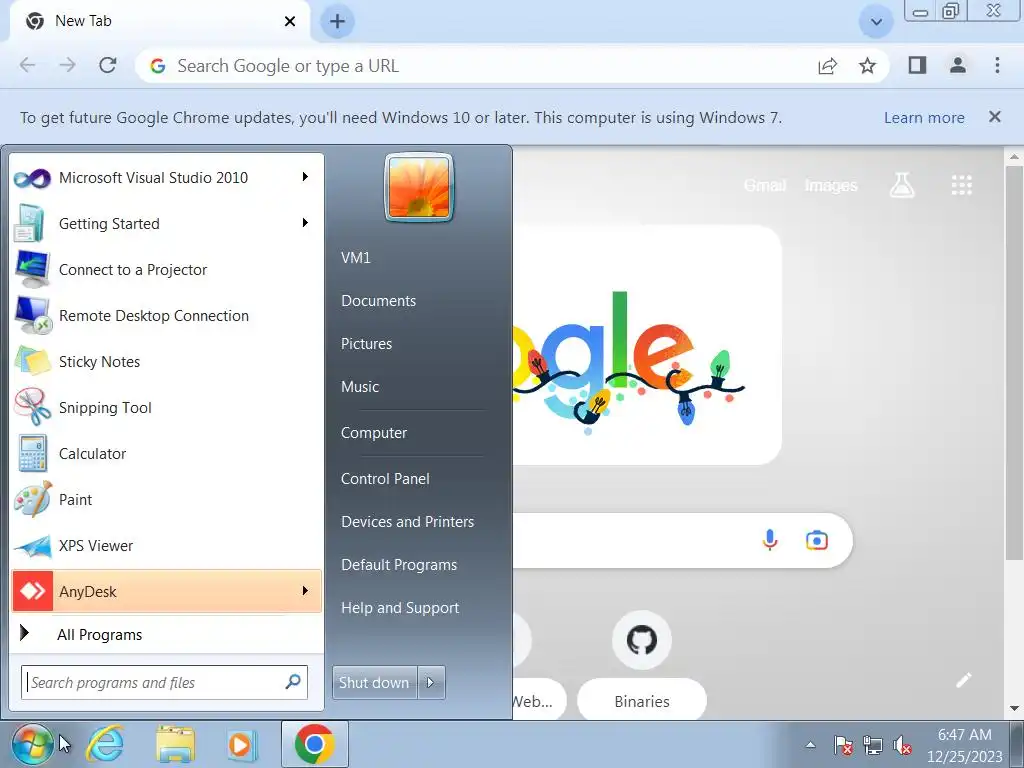This screenshot has height=768, width=1024.
Task: Launch Internet Explorer from taskbar
Action: coord(106,744)
